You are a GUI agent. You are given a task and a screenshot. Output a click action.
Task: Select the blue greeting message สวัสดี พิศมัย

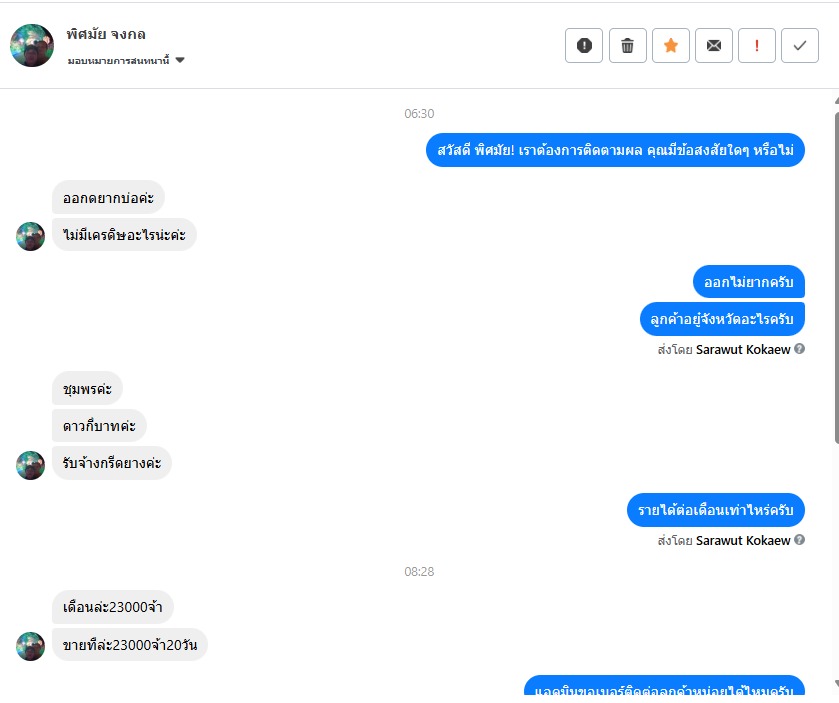coord(615,150)
